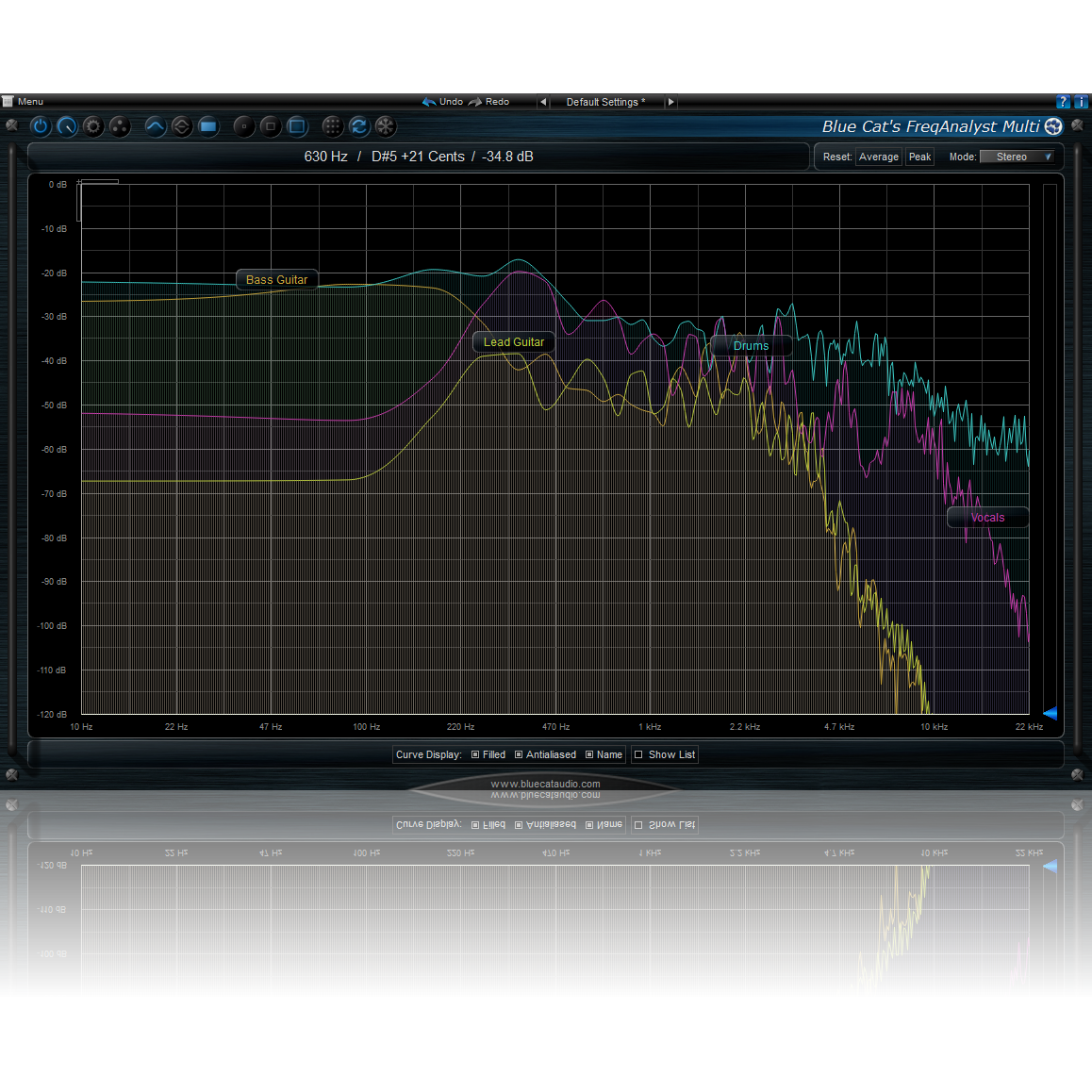This screenshot has width=1092, height=1092.
Task: Open the help icon near the plugin title
Action: point(1063,101)
